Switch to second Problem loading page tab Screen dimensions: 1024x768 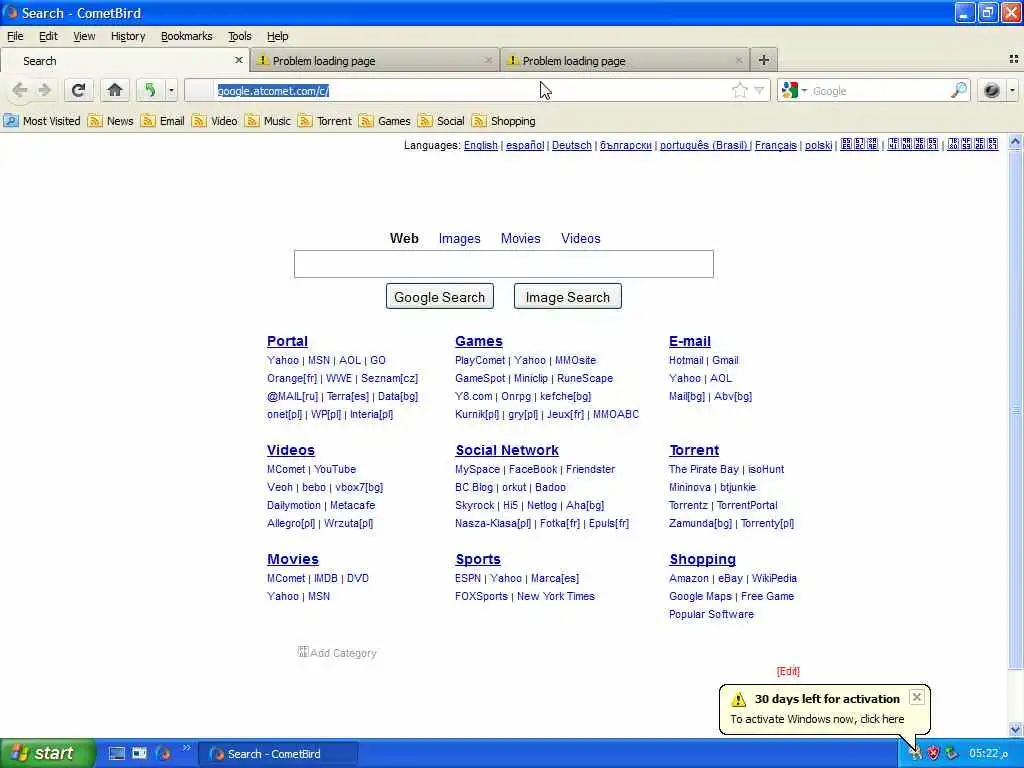(x=624, y=60)
